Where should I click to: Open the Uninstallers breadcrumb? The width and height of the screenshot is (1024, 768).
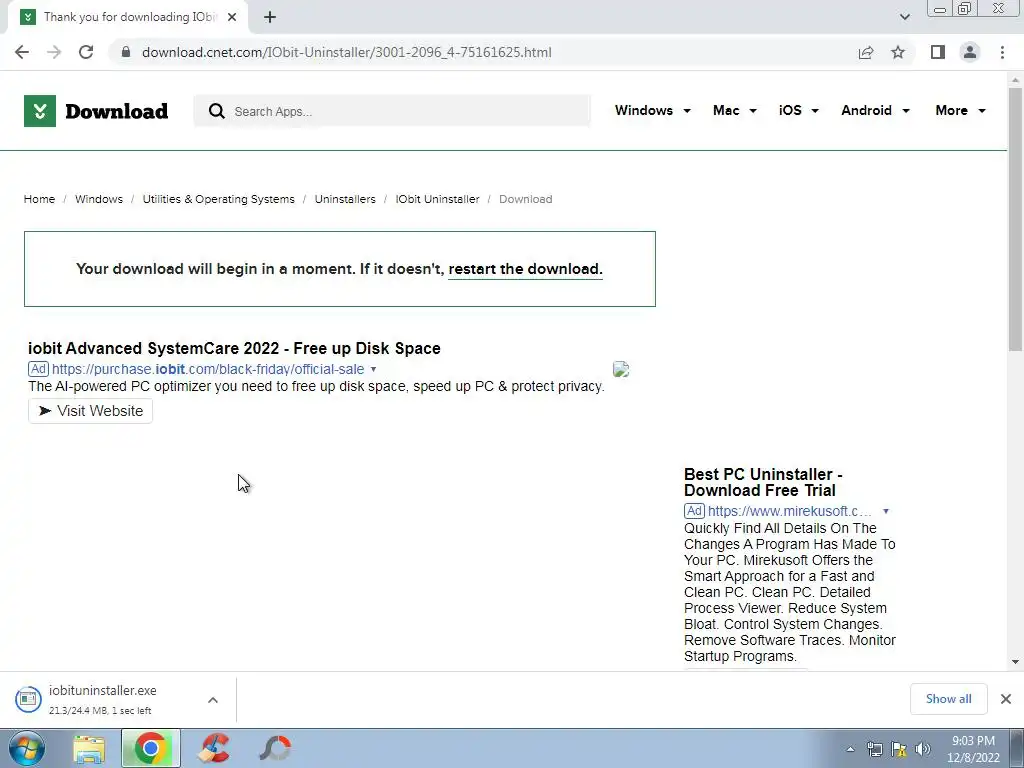point(345,199)
